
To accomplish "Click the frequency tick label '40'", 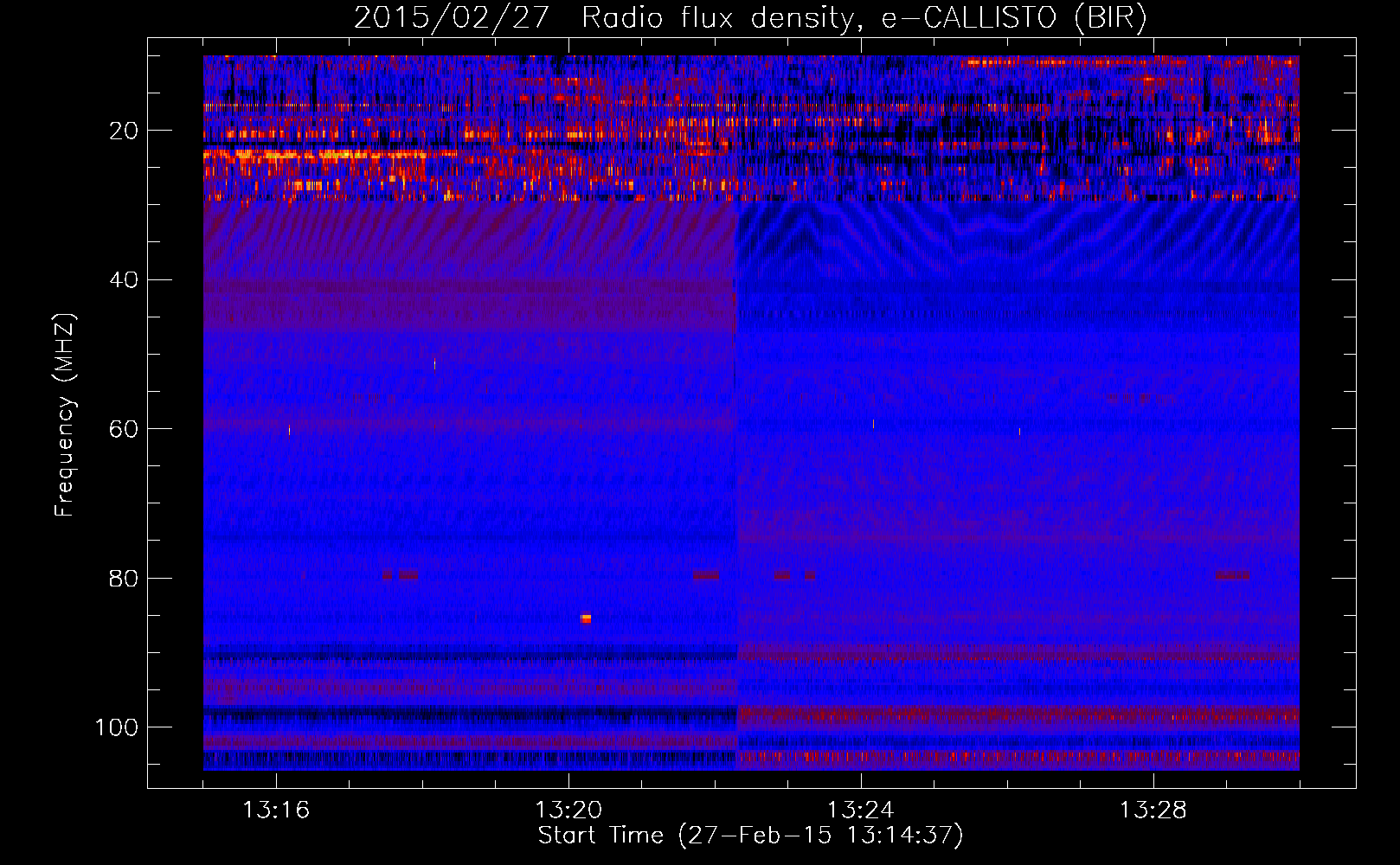I will tap(124, 280).
